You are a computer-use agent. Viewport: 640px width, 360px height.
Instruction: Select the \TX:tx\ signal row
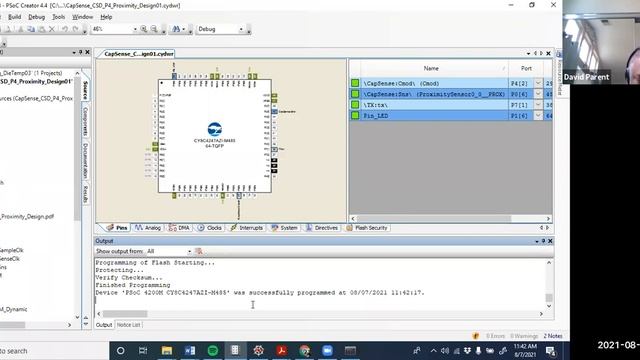coord(451,105)
